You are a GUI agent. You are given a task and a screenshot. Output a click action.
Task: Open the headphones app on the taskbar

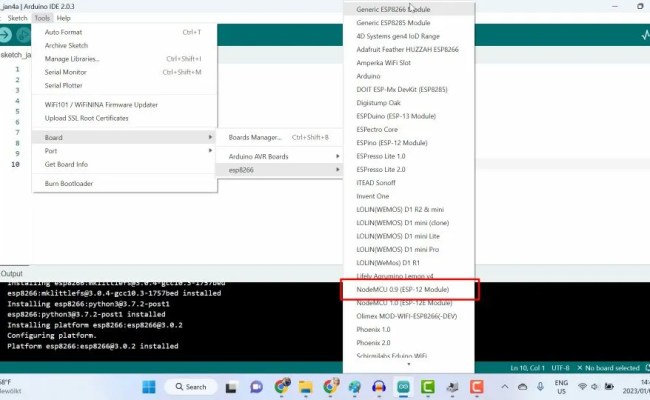point(379,387)
